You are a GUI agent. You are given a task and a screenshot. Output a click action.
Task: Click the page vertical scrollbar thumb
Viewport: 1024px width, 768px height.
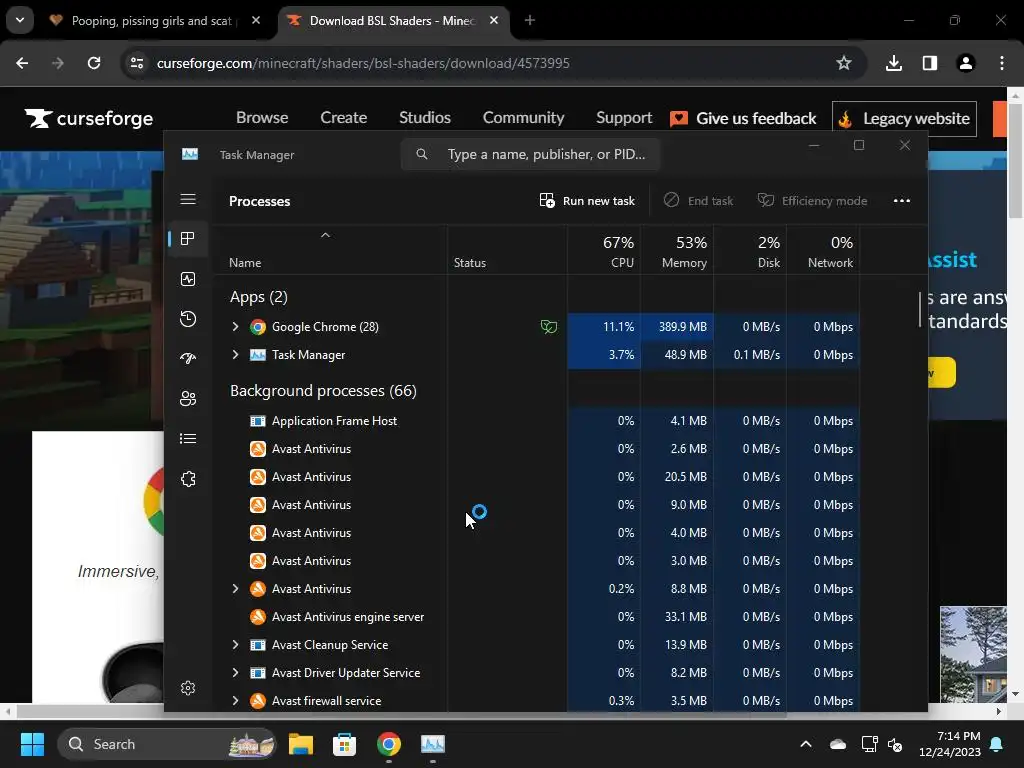pos(1016,160)
